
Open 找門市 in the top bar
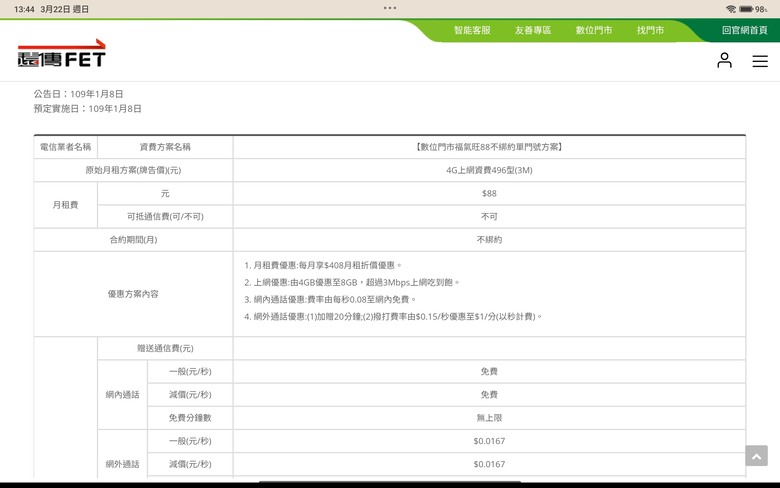[x=650, y=30]
